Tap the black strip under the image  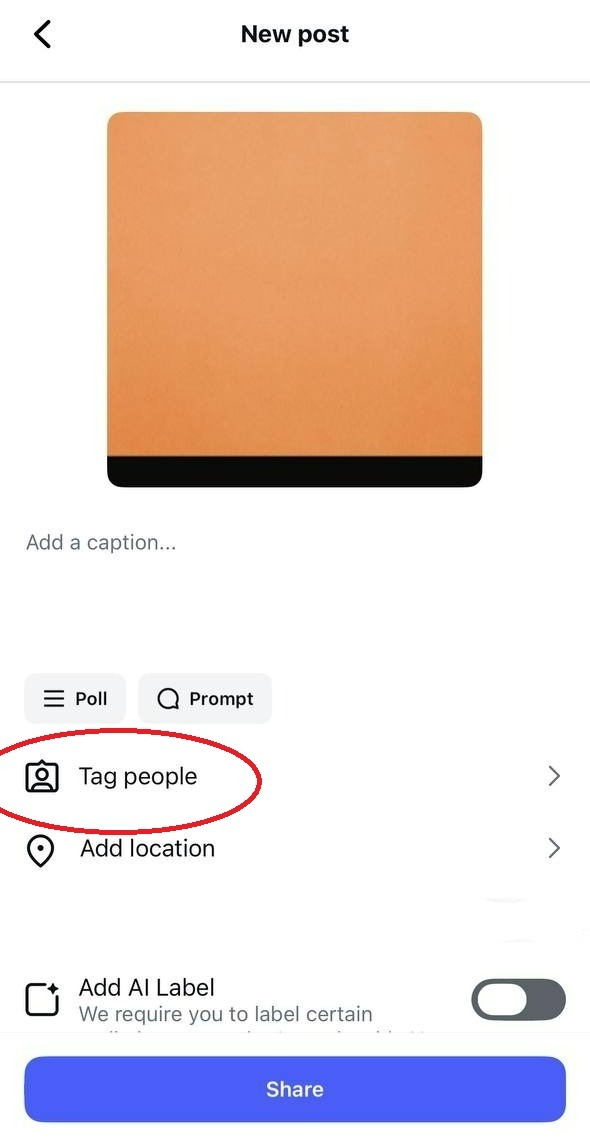click(295, 472)
